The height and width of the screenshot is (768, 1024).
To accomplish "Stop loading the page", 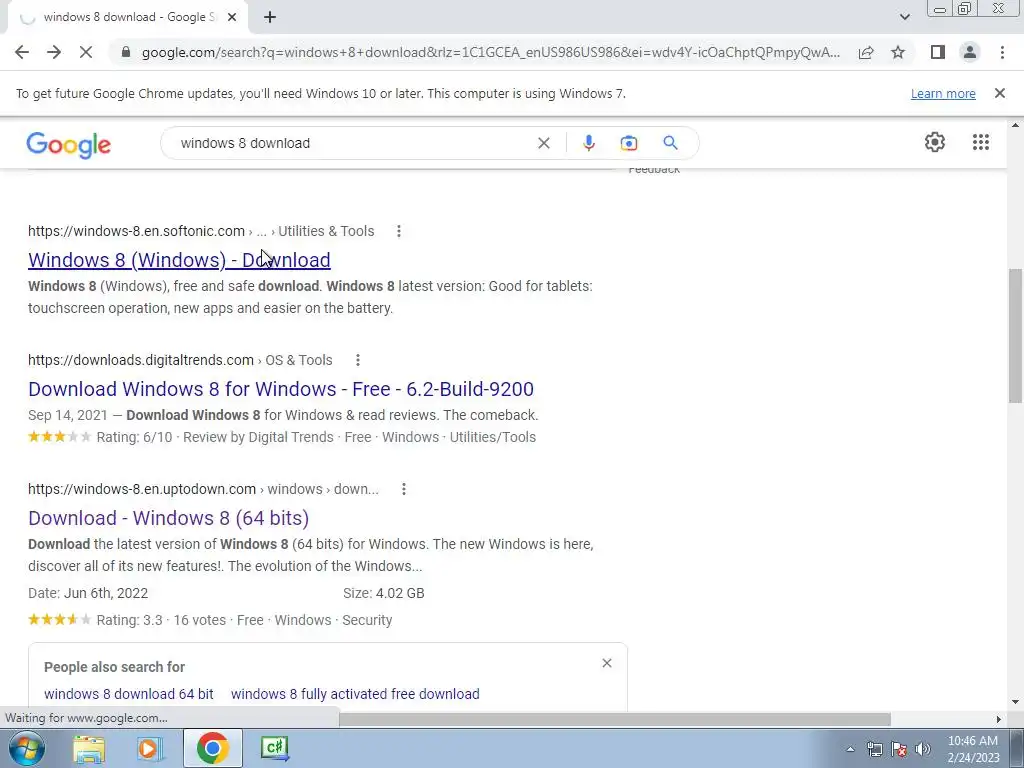I will click(86, 52).
